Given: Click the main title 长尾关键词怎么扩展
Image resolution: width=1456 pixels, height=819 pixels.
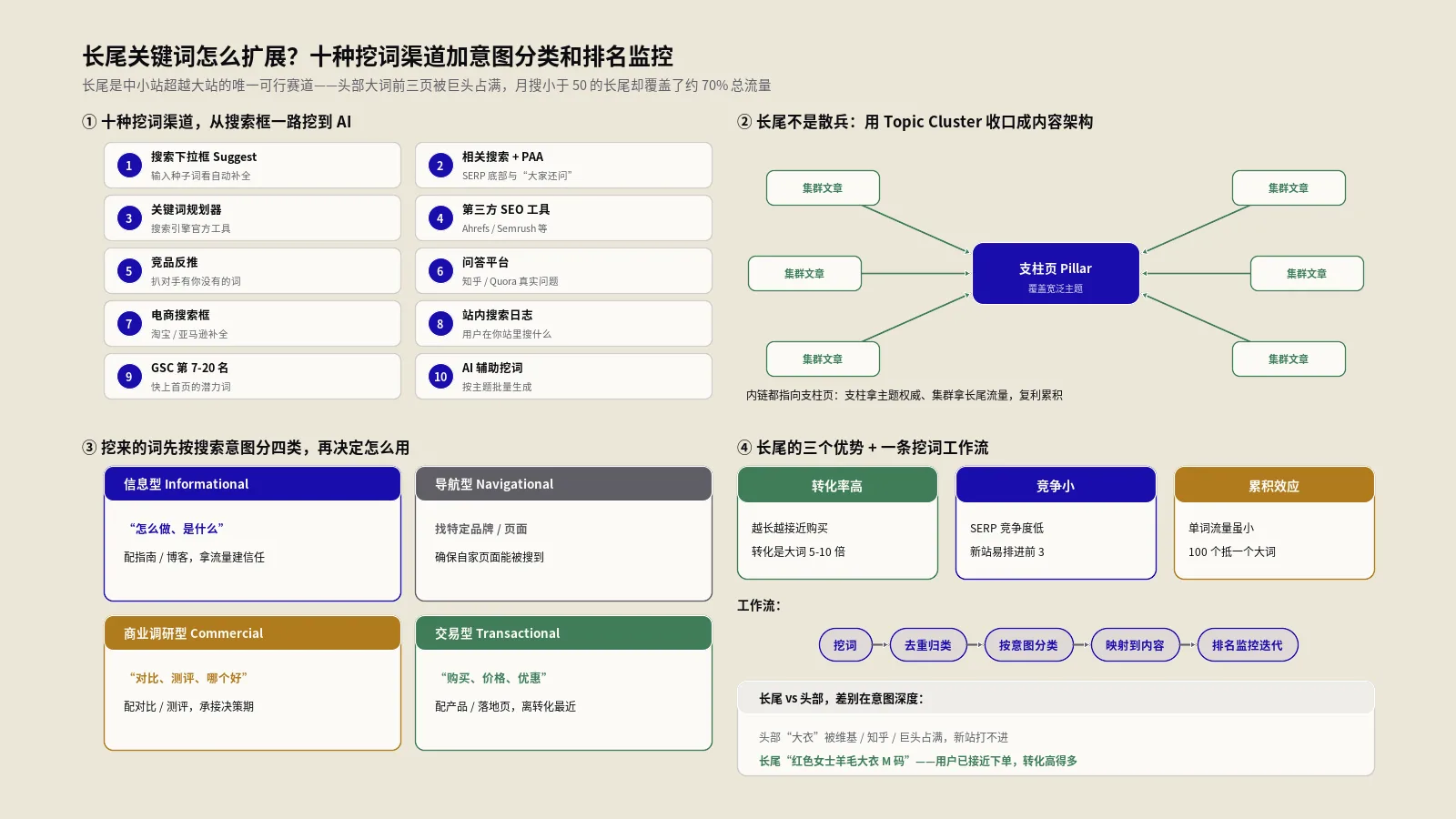Looking at the screenshot, I should 378,56.
